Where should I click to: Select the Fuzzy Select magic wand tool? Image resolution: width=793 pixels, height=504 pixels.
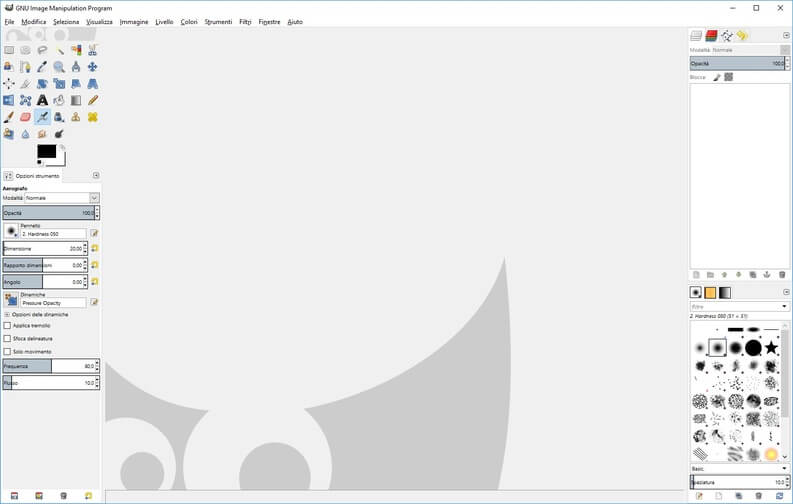tap(59, 50)
